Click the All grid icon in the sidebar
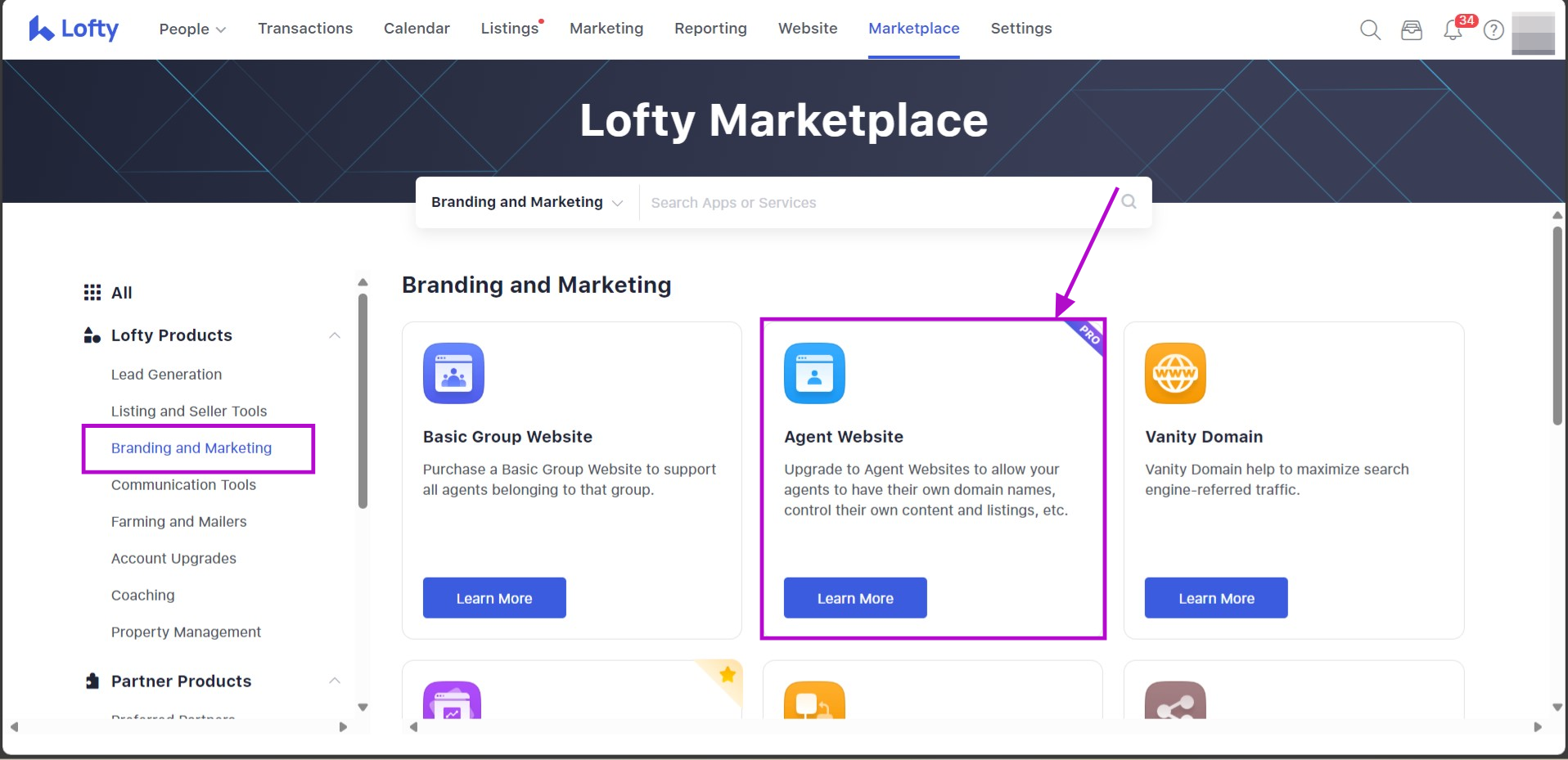Image resolution: width=1568 pixels, height=760 pixels. [92, 293]
